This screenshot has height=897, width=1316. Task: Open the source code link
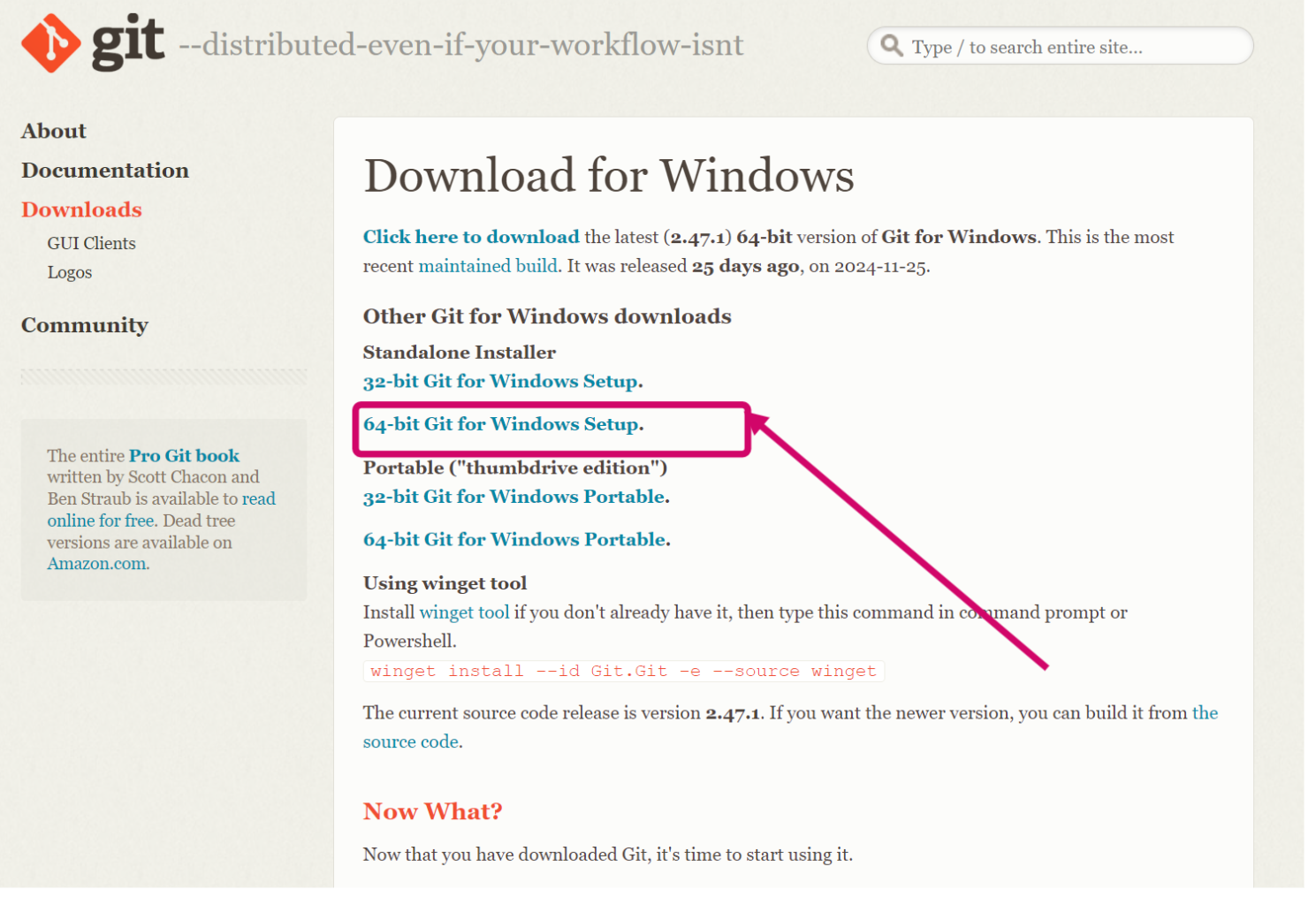(411, 741)
